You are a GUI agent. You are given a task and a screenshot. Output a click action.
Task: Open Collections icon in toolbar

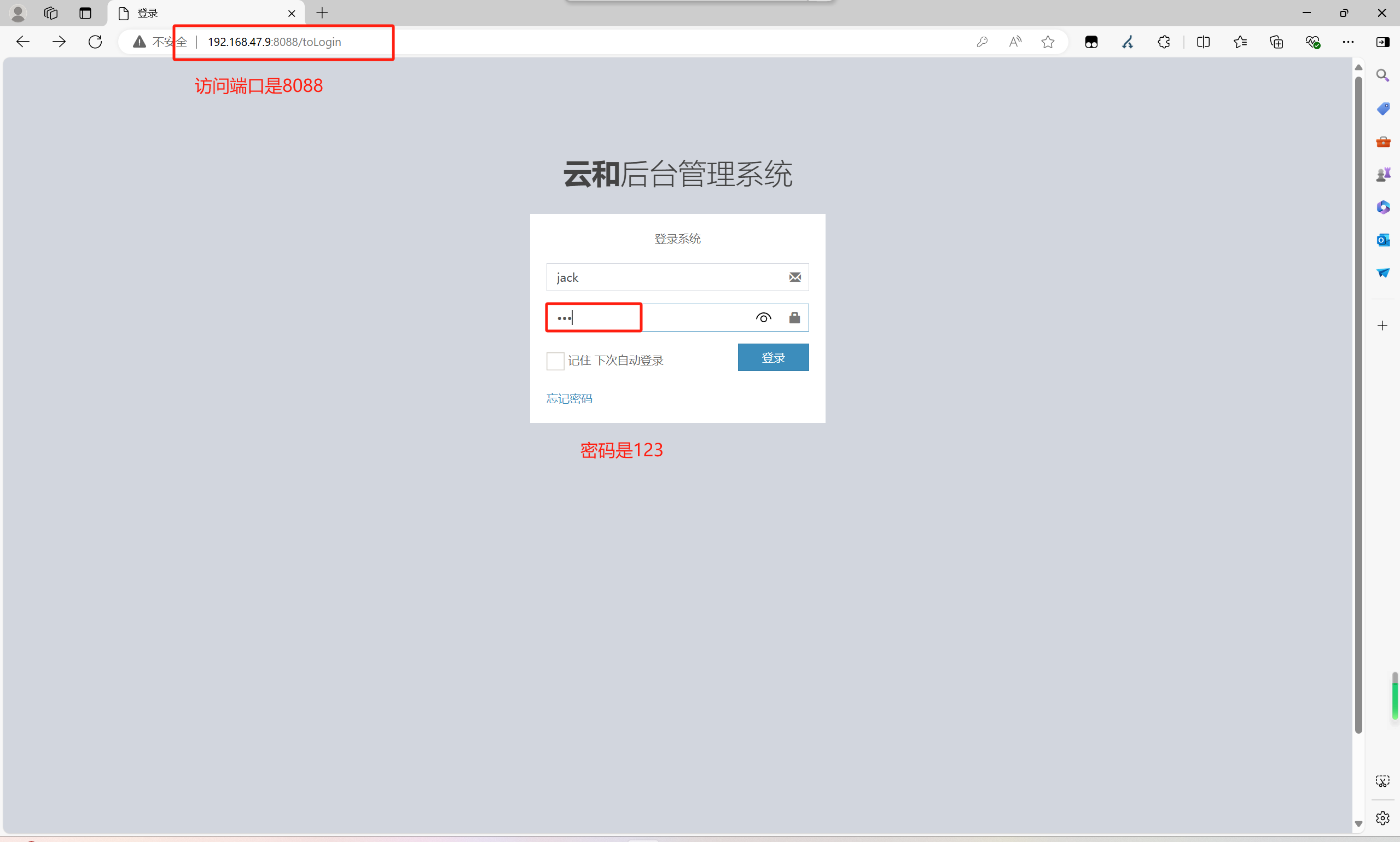[x=1276, y=42]
